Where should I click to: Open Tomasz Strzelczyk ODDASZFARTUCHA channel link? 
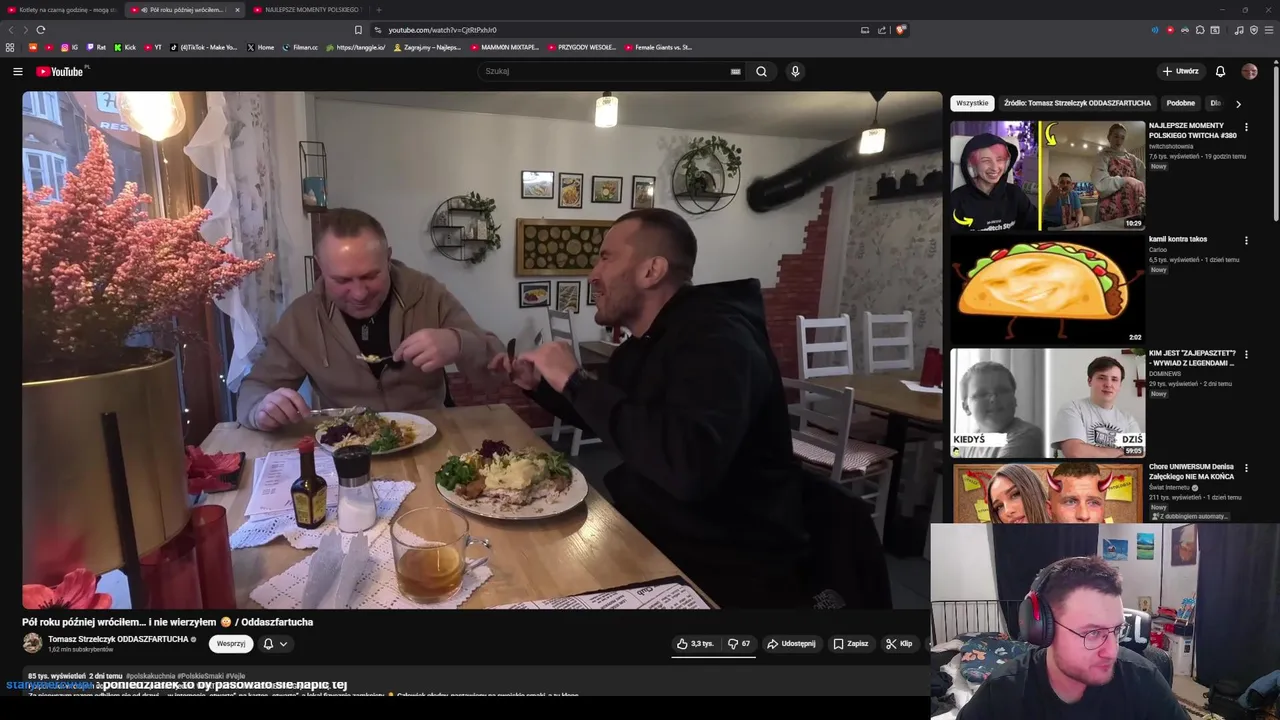click(118, 639)
